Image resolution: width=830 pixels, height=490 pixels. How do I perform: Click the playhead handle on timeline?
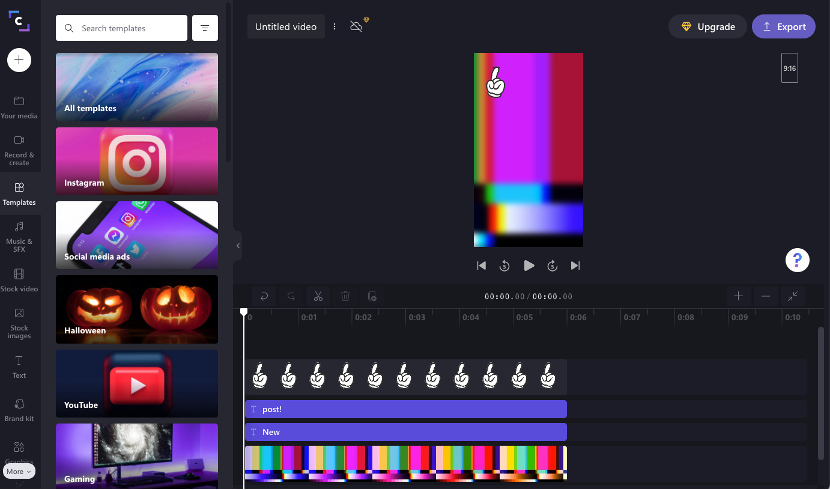click(x=243, y=312)
